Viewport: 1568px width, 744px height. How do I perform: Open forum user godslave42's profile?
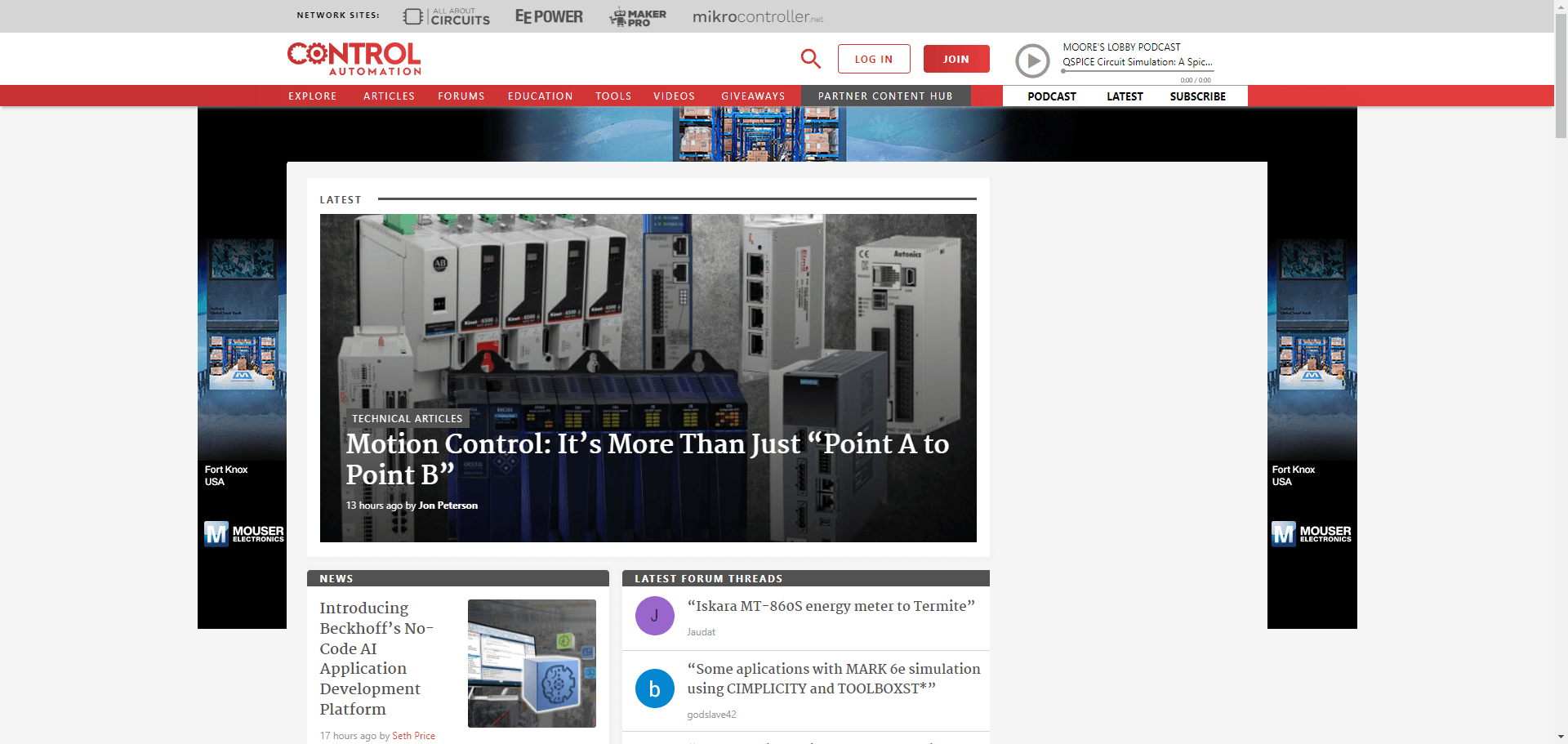click(x=711, y=715)
